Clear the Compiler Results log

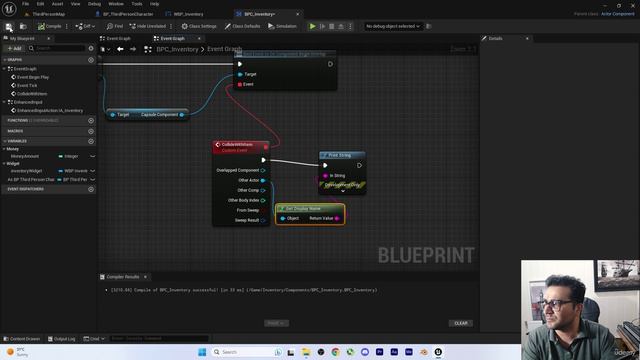[461, 323]
